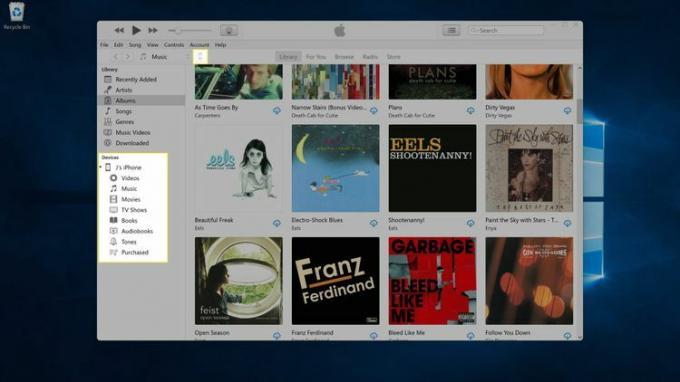
Task: Open the Up Next list view button
Action: pos(451,30)
